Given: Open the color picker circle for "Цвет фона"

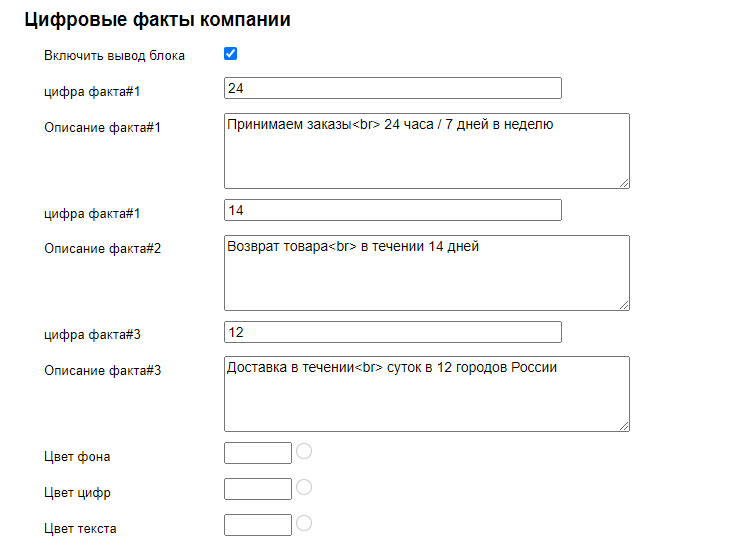Looking at the screenshot, I should [304, 451].
